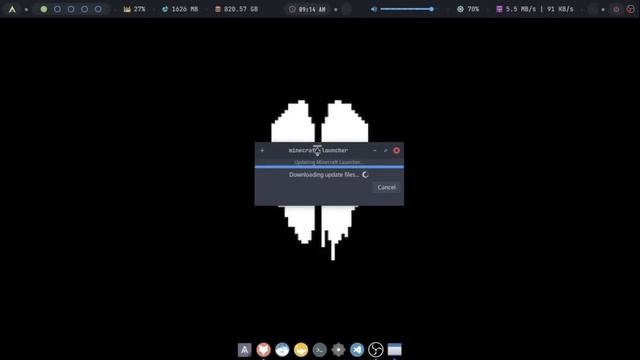Viewport: 640px width, 360px height.
Task: Click the 'Downloading update files...' status text
Action: click(x=324, y=175)
